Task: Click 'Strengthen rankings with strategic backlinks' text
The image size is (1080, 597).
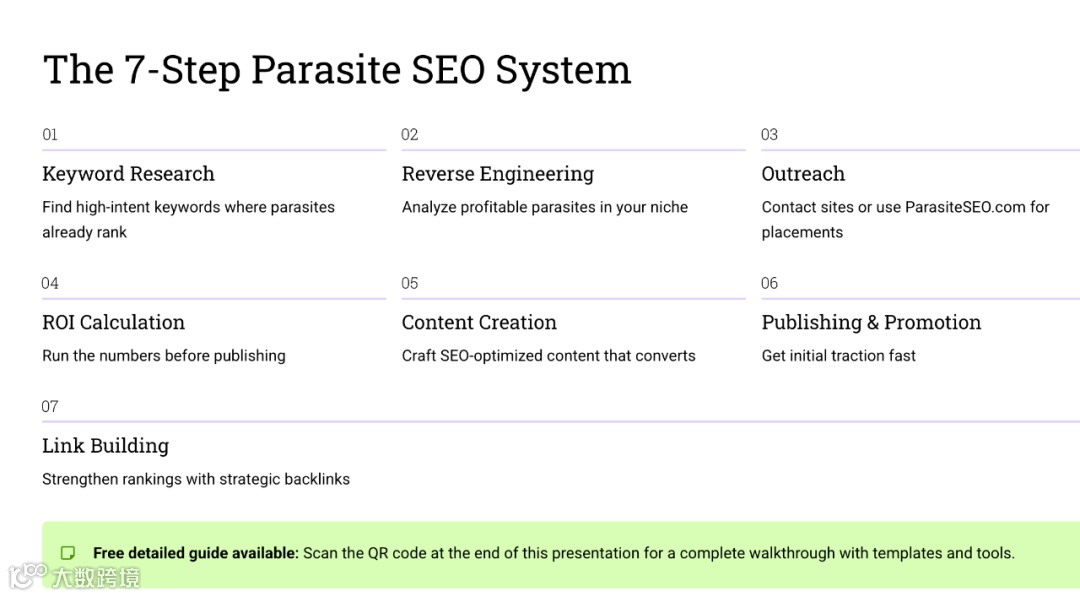Action: 196,479
